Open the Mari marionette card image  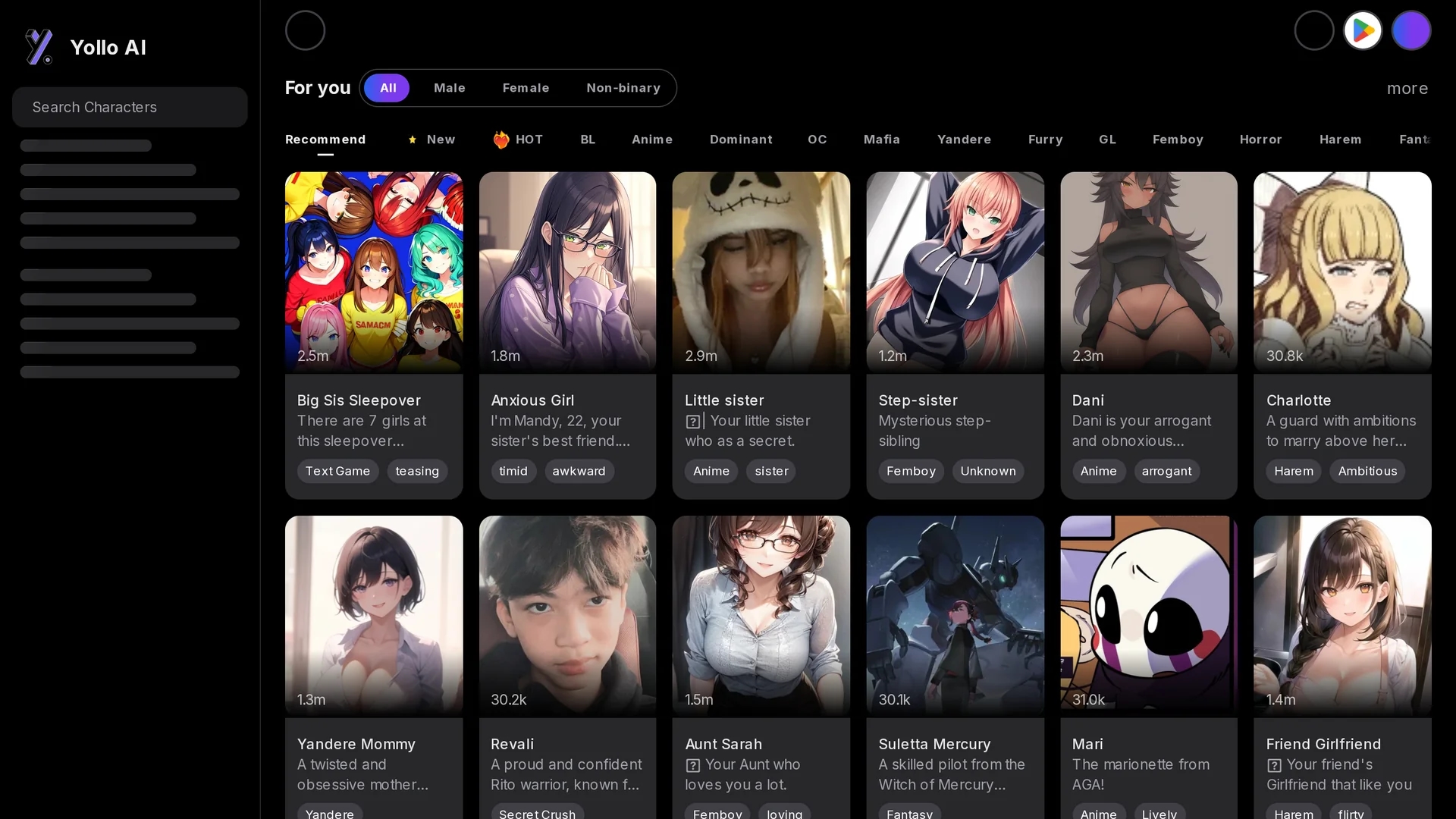1149,616
